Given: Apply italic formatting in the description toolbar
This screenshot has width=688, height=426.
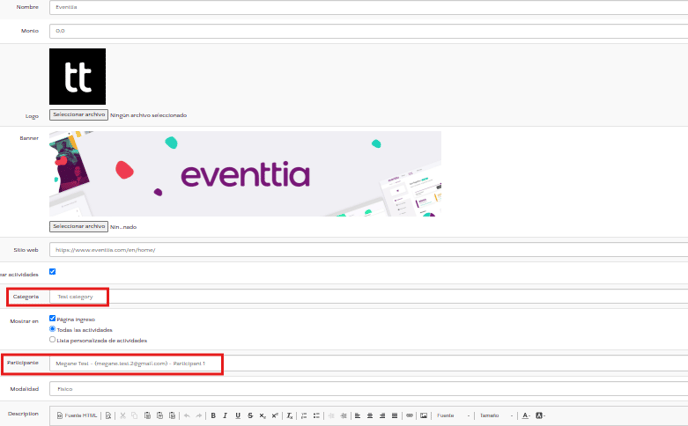Looking at the screenshot, I should pyautogui.click(x=224, y=414).
